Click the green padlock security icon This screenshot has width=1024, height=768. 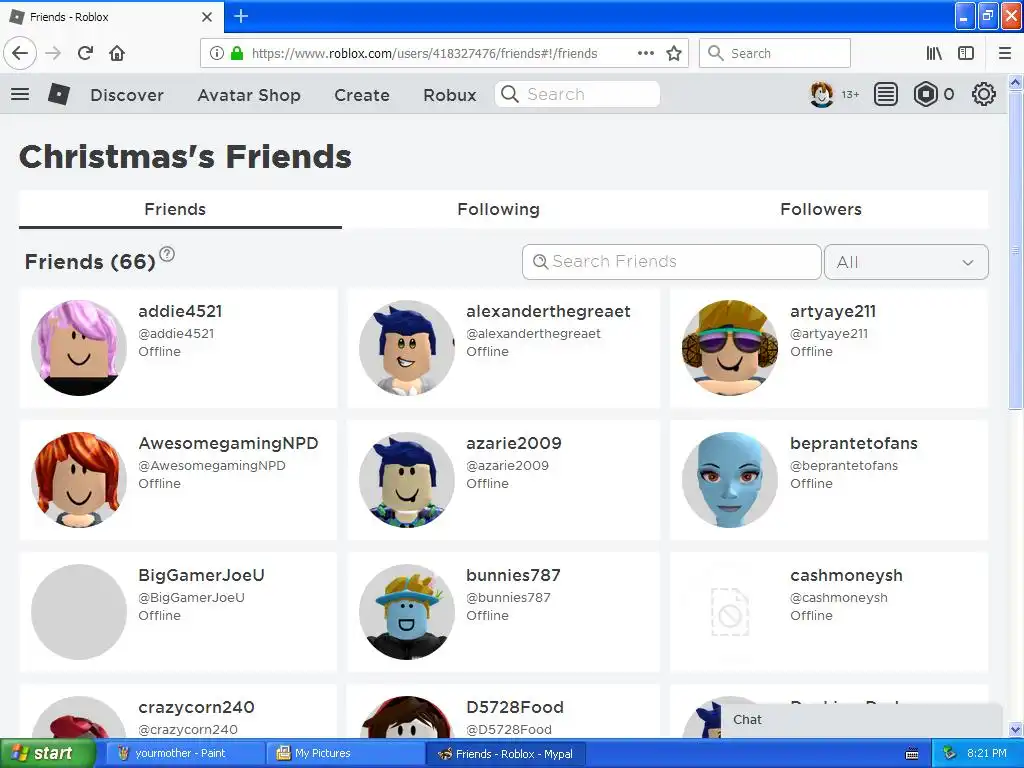coord(237,54)
